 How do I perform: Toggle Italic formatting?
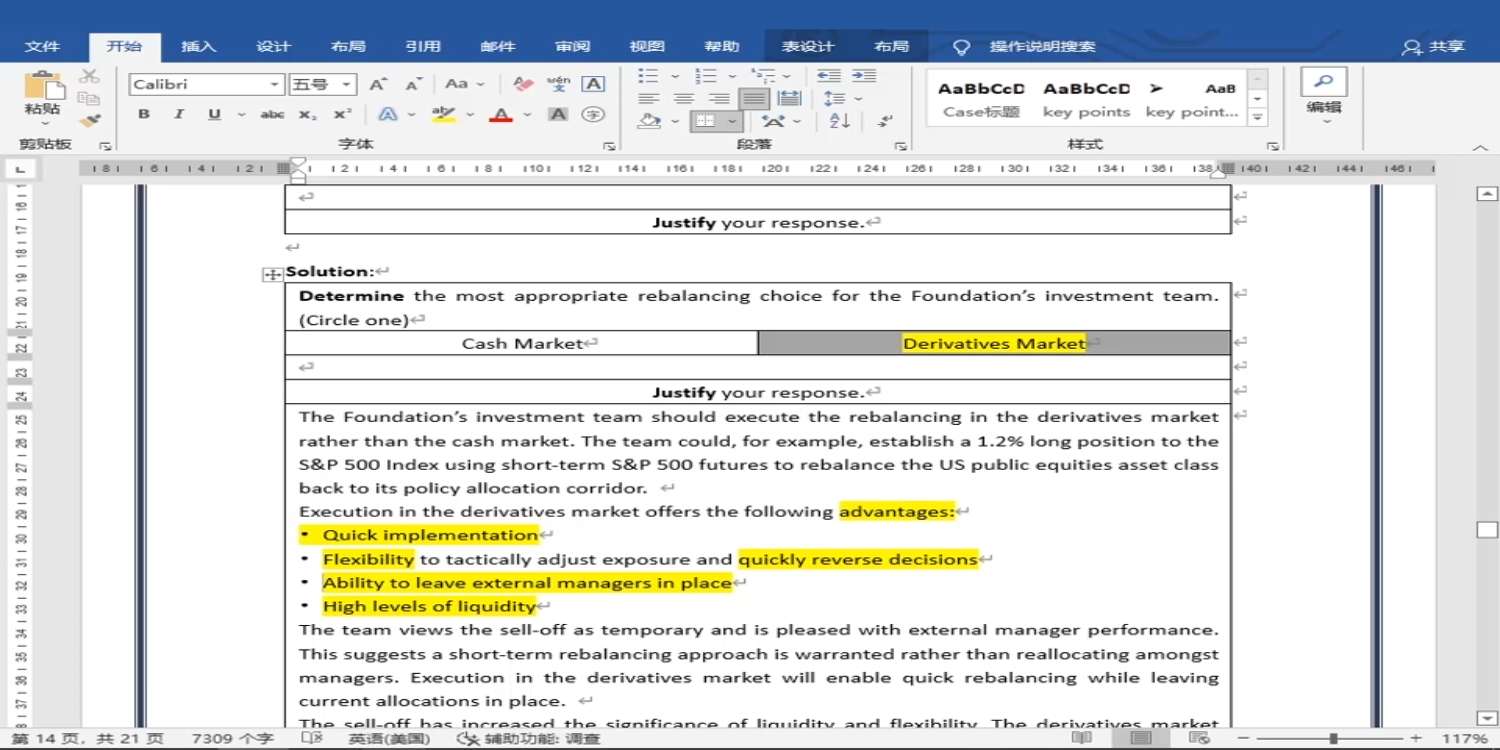(x=178, y=114)
